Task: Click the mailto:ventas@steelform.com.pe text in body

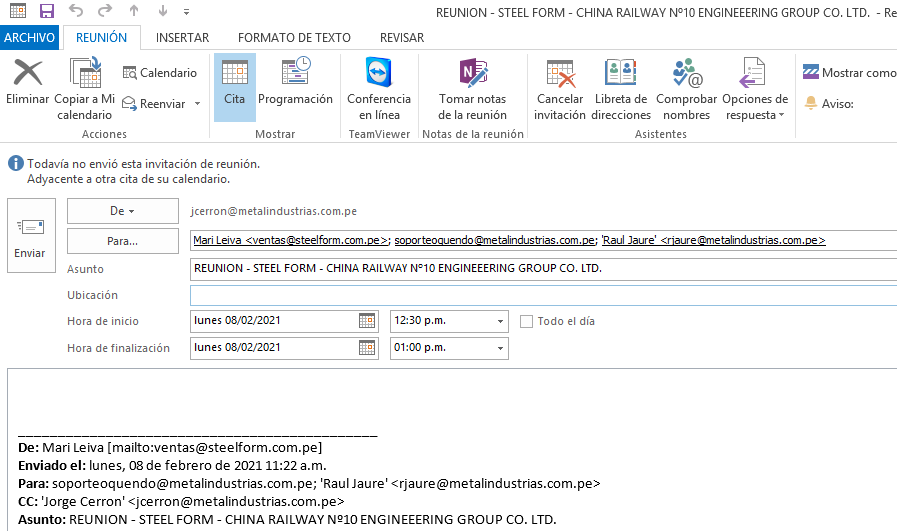Action: tap(215, 447)
